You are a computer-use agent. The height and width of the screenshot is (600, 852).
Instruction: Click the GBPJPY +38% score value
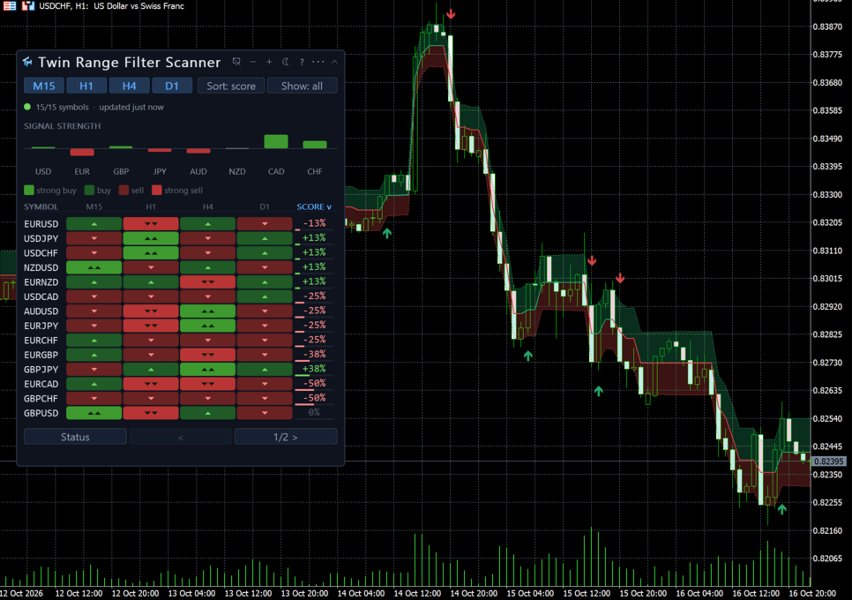(x=314, y=369)
